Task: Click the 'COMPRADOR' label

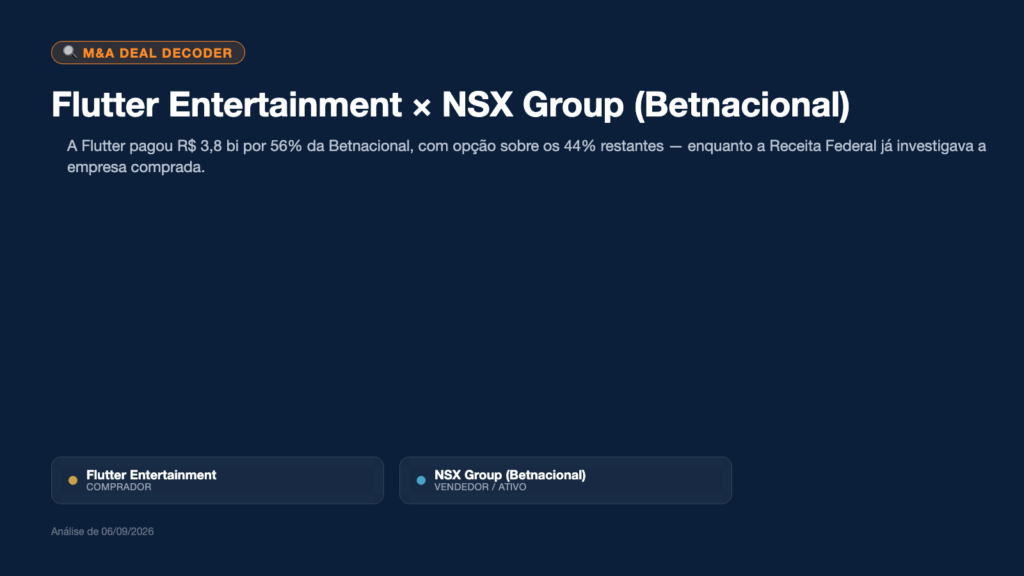Action: point(119,487)
